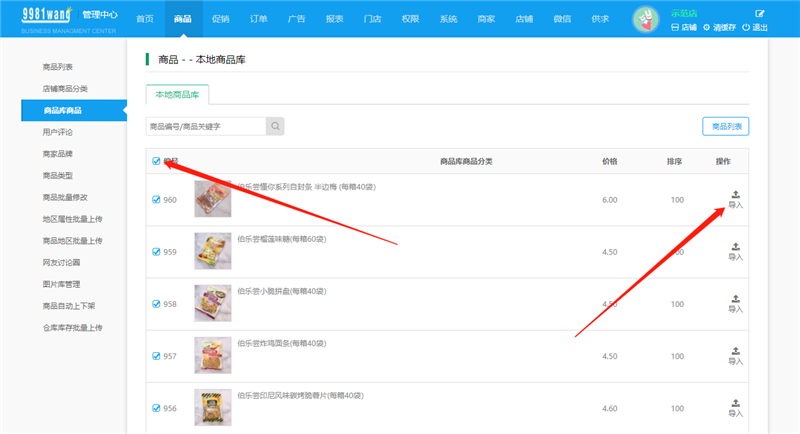The image size is (800, 434).
Task: Click the 退出 power icon to log out
Action: [746, 27]
